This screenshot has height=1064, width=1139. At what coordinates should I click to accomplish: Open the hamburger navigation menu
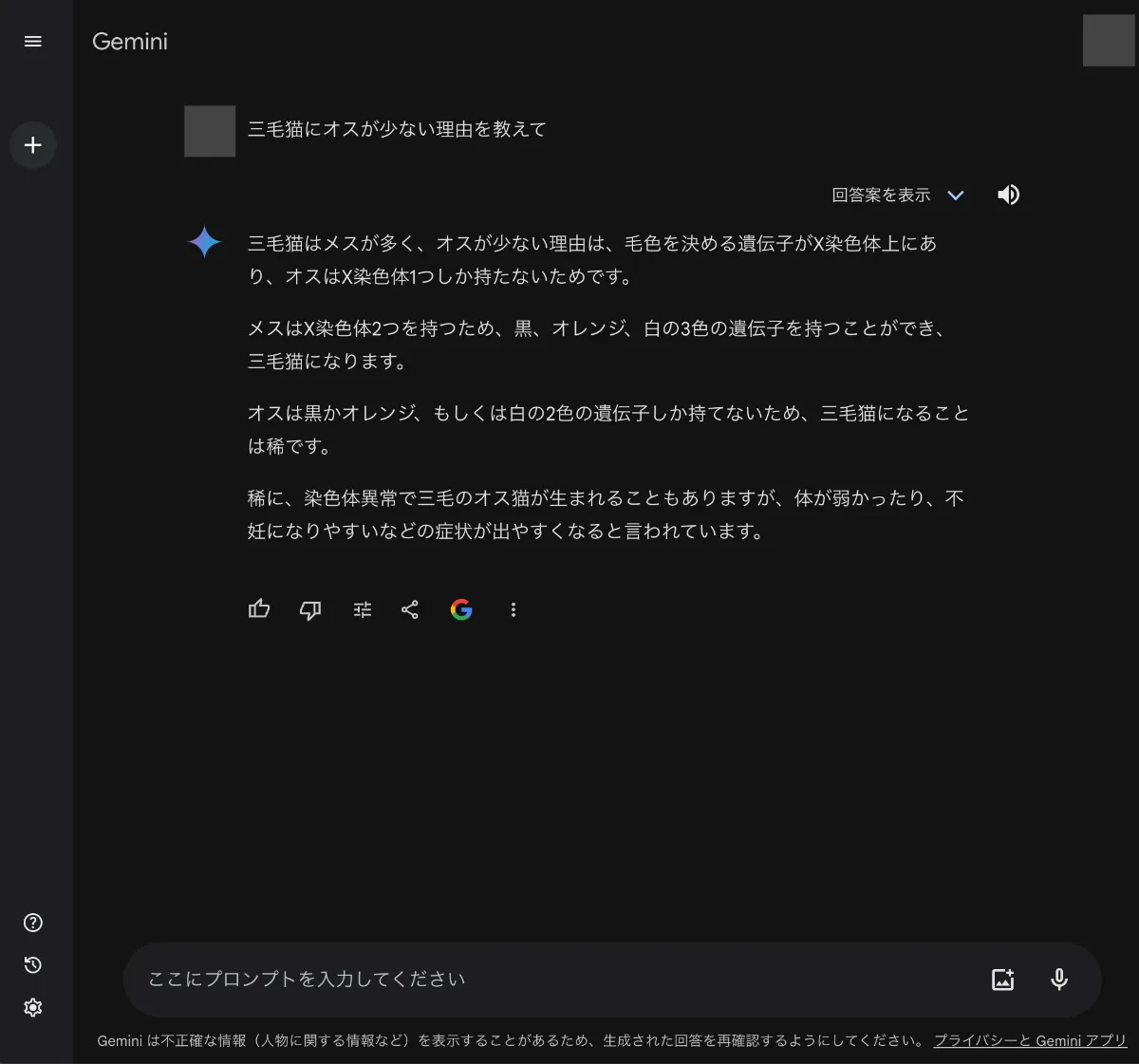[x=33, y=41]
